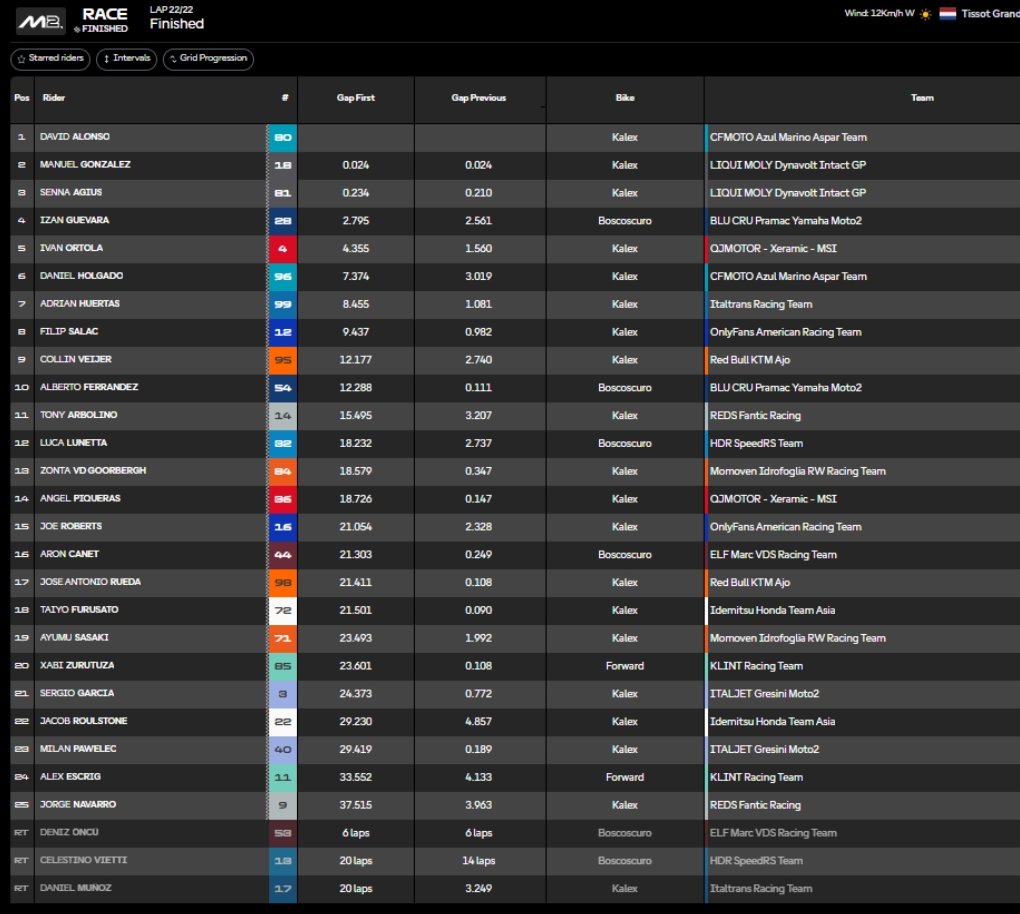1020x914 pixels.
Task: Click number badge 99 of Adrian Huertas
Action: (x=282, y=304)
